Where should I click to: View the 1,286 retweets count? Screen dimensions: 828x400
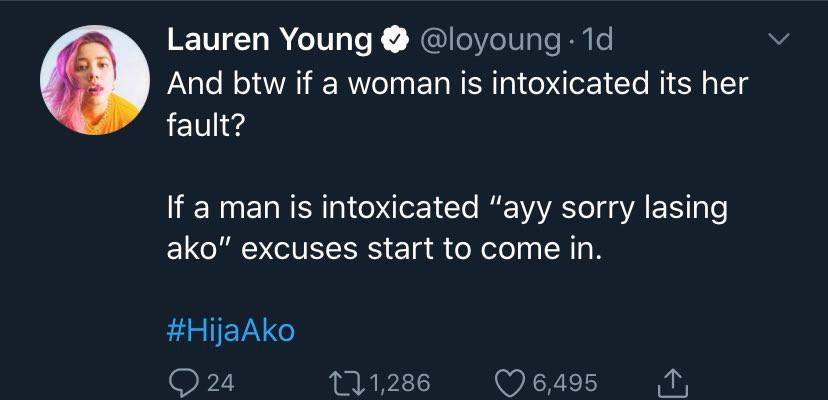click(x=400, y=382)
